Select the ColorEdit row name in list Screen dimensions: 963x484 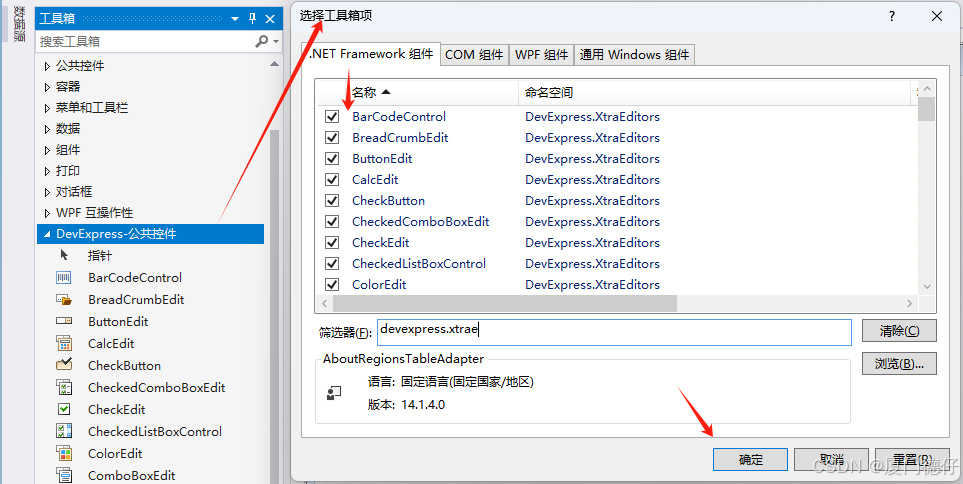379,284
